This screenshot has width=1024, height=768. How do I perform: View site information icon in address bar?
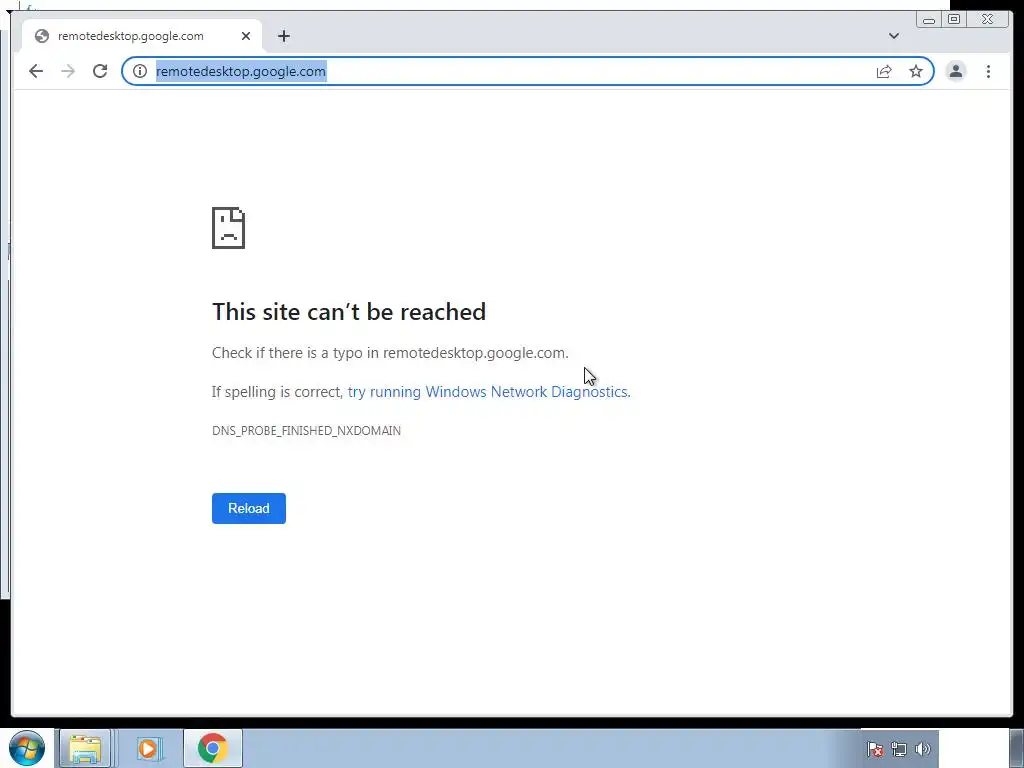pyautogui.click(x=140, y=71)
